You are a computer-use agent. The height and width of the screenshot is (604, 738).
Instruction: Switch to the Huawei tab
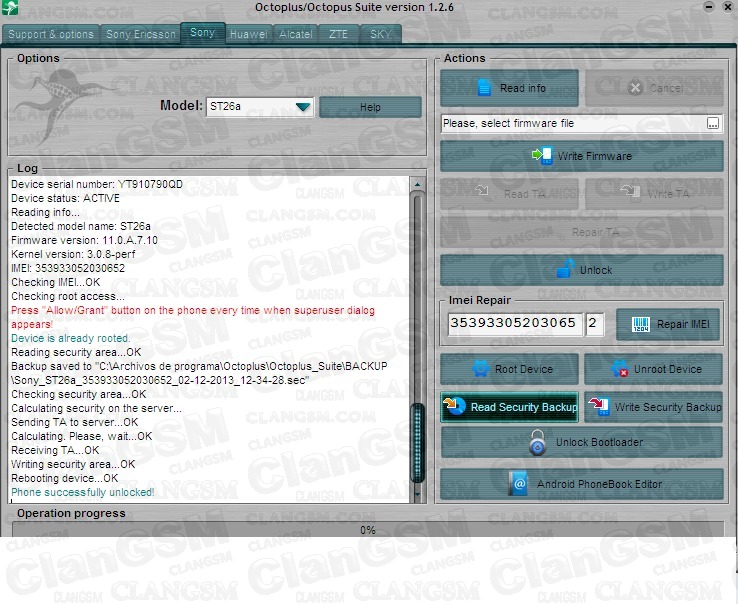tap(249, 34)
